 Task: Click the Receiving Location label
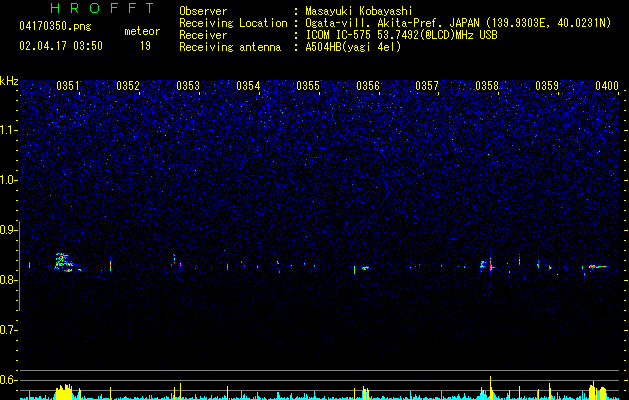(233, 23)
